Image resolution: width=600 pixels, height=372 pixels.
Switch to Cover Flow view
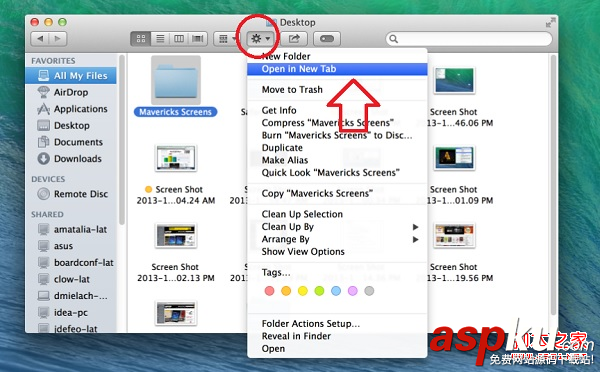(197, 39)
